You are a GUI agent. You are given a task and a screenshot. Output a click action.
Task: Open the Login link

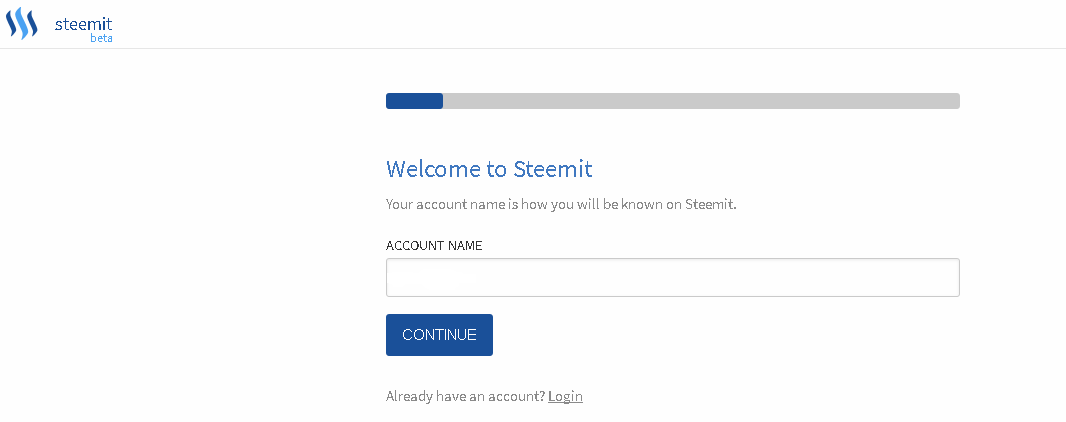point(565,396)
